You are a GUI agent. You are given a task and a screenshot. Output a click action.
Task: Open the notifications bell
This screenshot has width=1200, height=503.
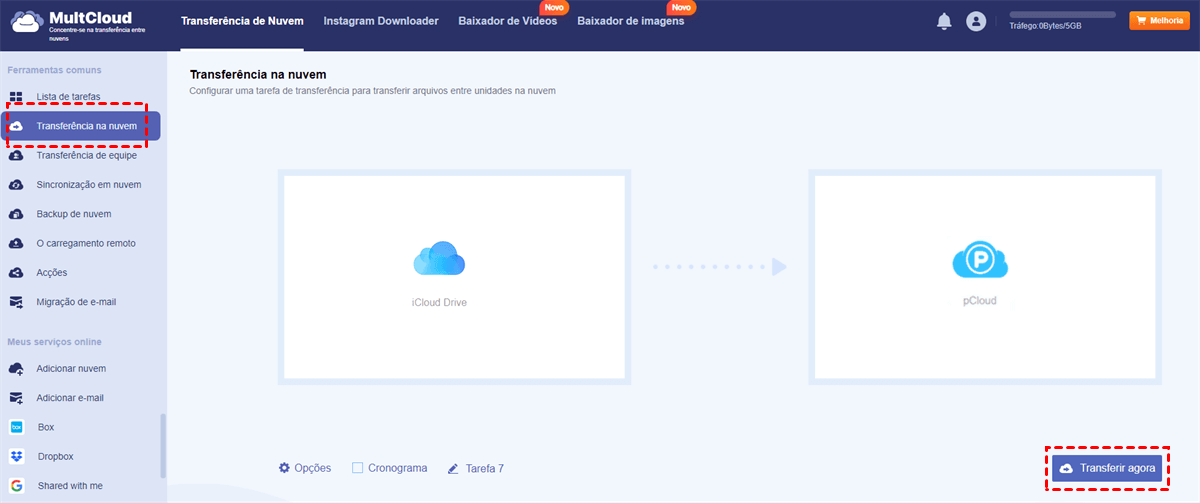click(x=944, y=21)
